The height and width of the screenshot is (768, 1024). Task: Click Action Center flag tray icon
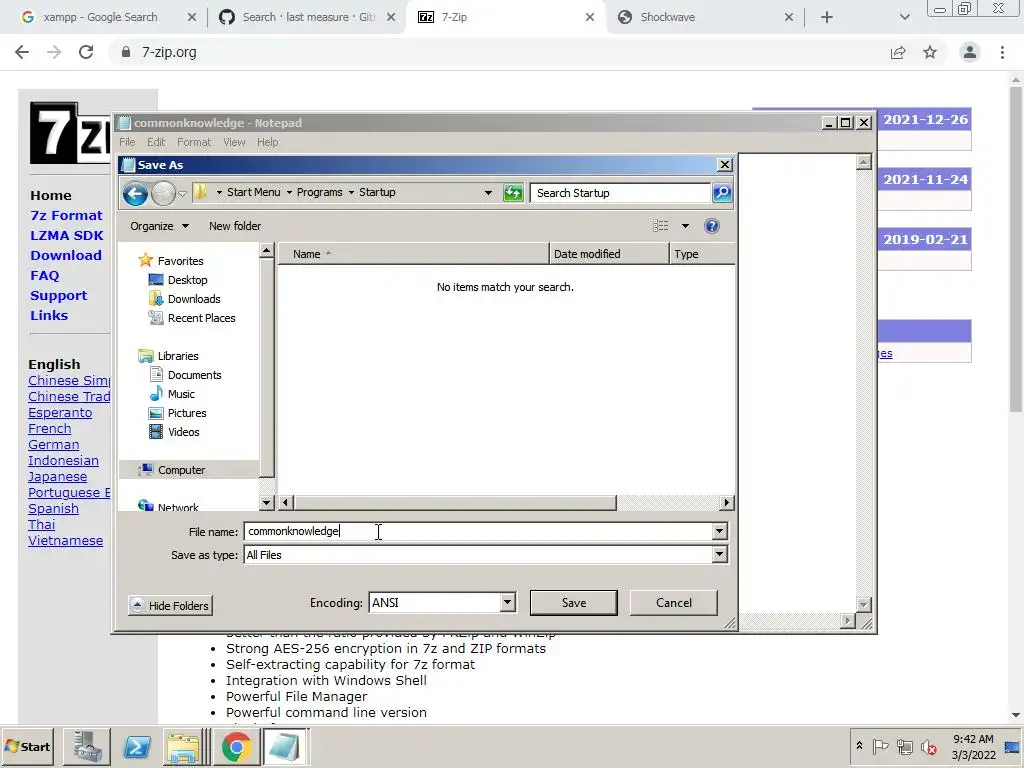[x=880, y=746]
